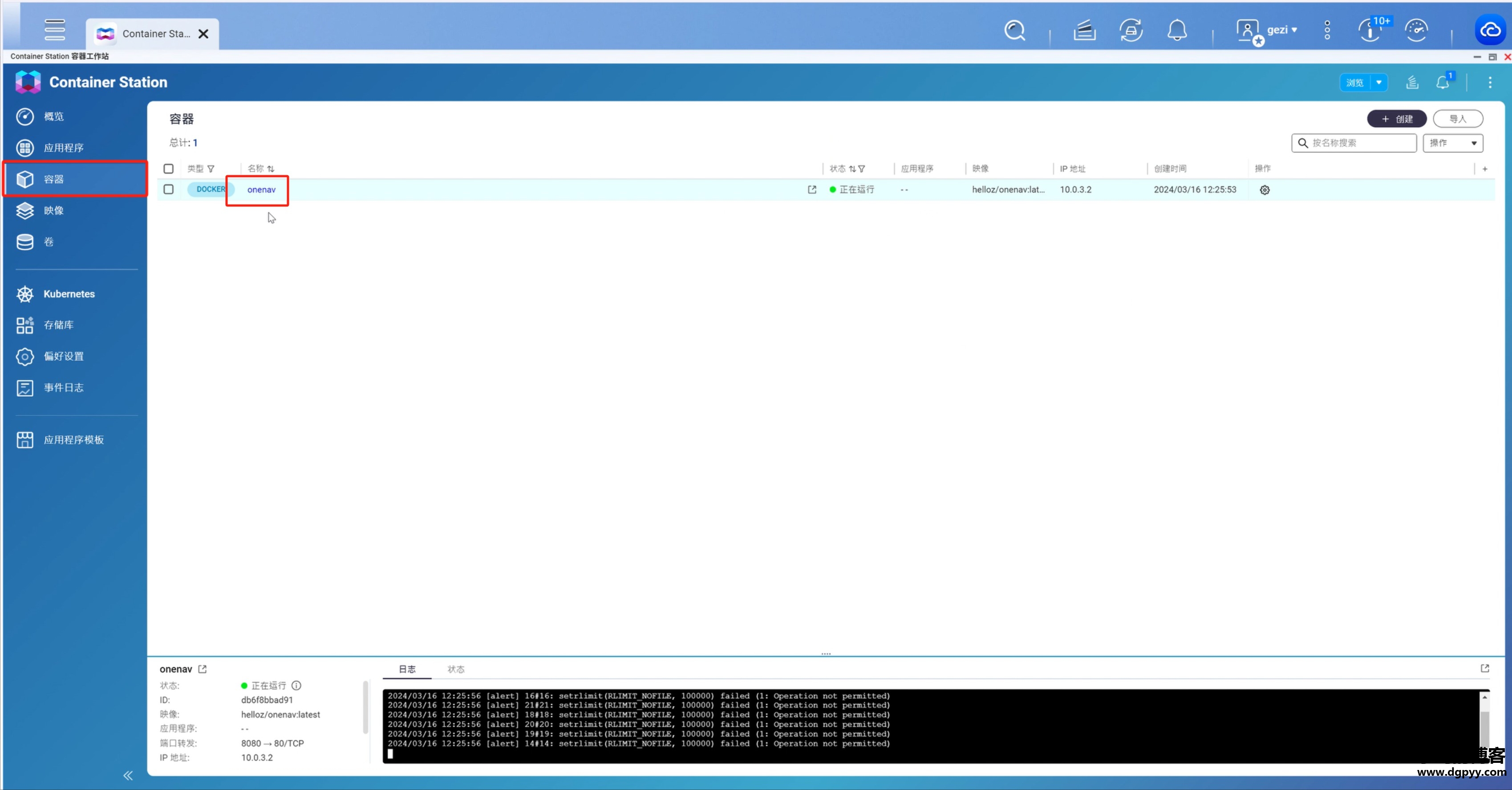Click the DOCKER type badge
This screenshot has height=790, width=1512.
(x=211, y=189)
